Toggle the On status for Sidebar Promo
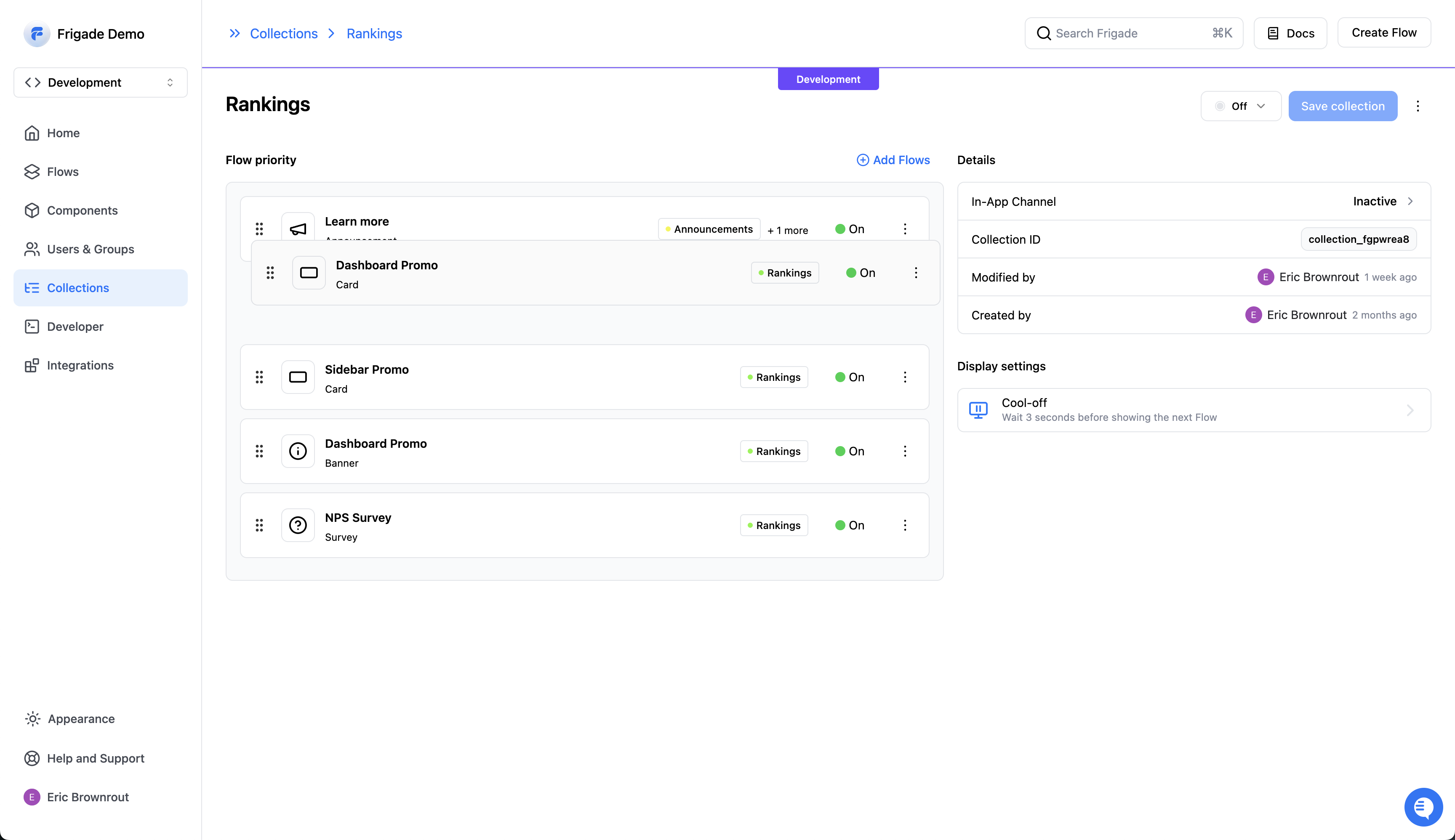The width and height of the screenshot is (1455, 840). point(850,377)
